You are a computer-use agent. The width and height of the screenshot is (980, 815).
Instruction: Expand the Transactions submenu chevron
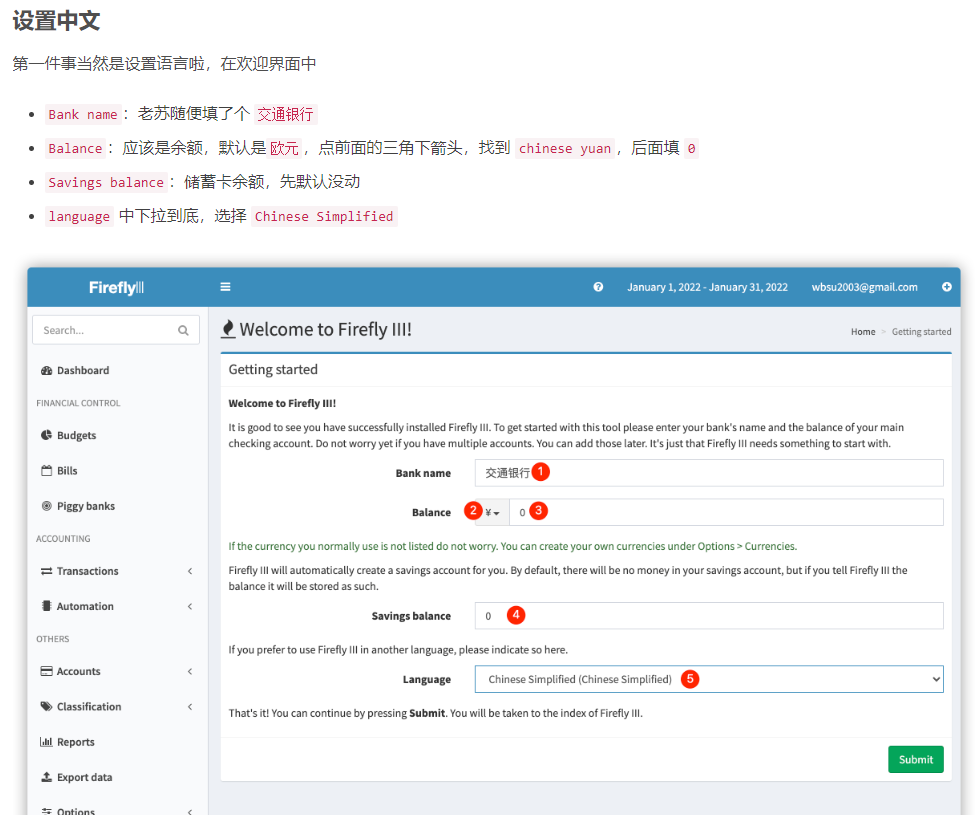pos(190,571)
